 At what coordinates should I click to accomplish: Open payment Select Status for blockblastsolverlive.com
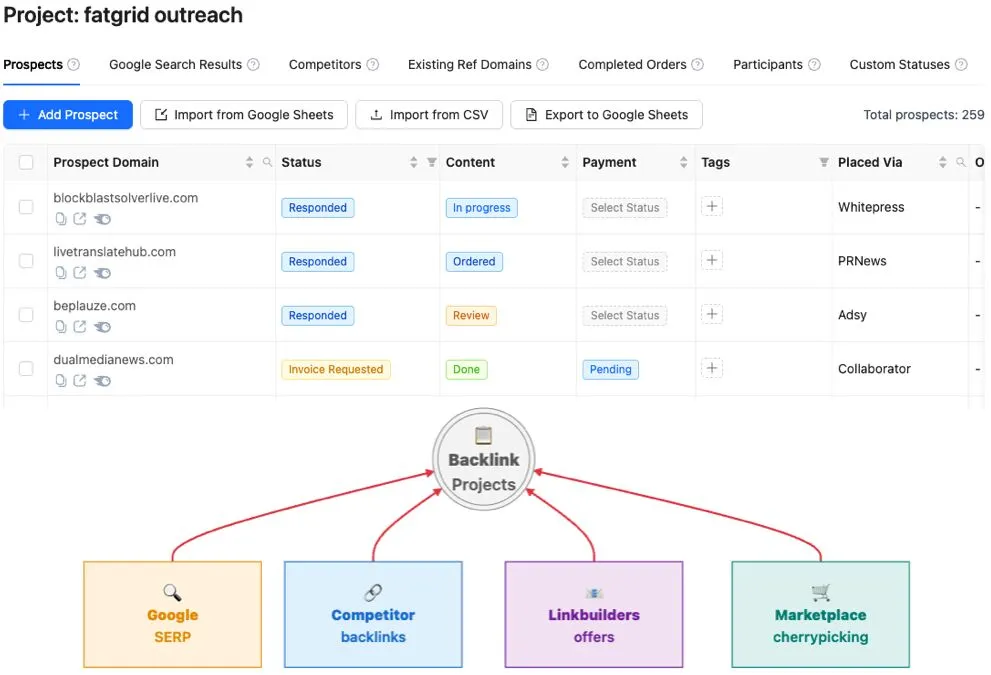click(x=625, y=208)
